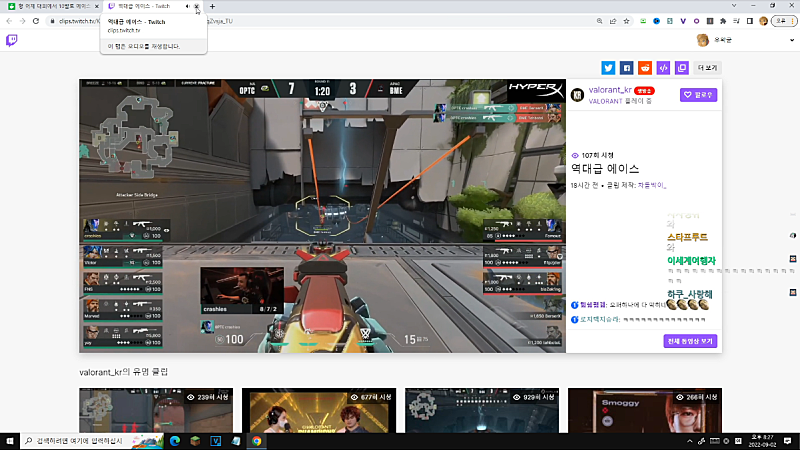Screen dimensions: 800x450
Task: Open the embed code icon
Action: tap(663, 68)
